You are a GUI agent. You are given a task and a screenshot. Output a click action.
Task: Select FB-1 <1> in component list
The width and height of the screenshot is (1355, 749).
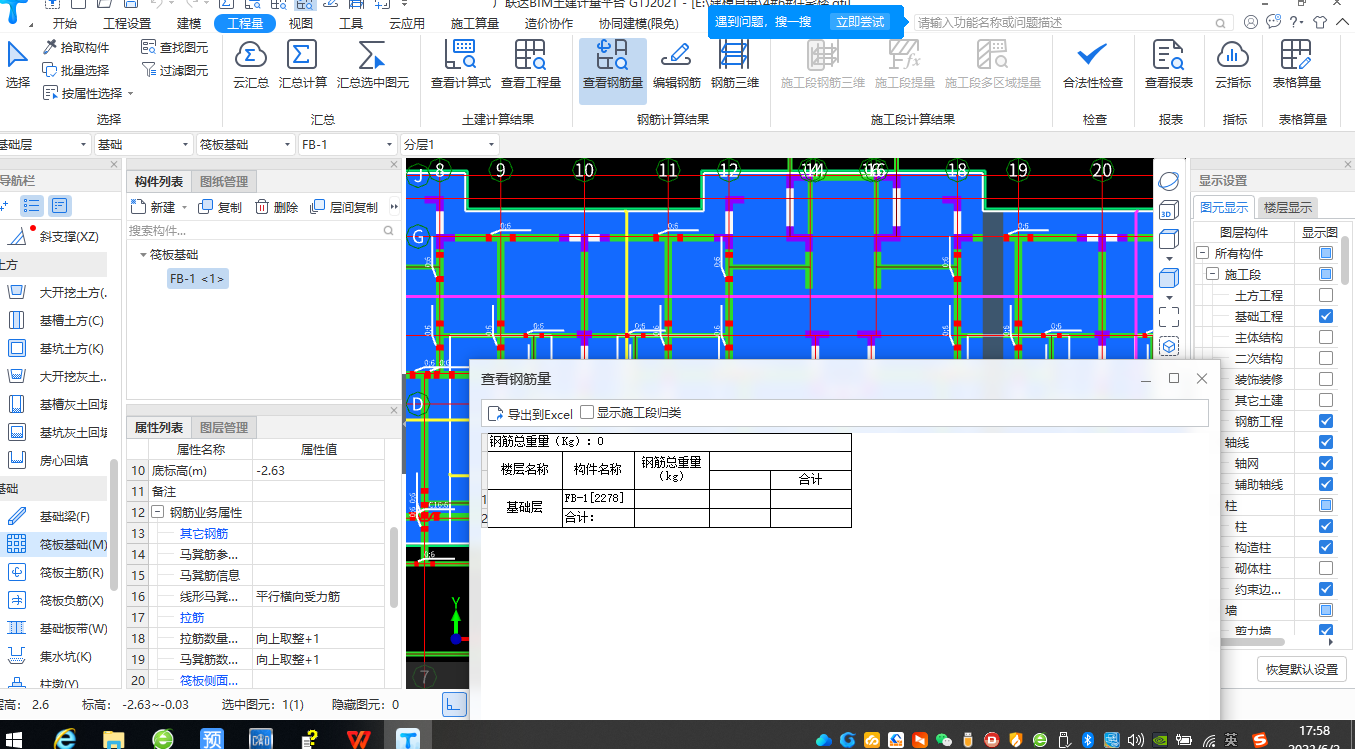(197, 279)
